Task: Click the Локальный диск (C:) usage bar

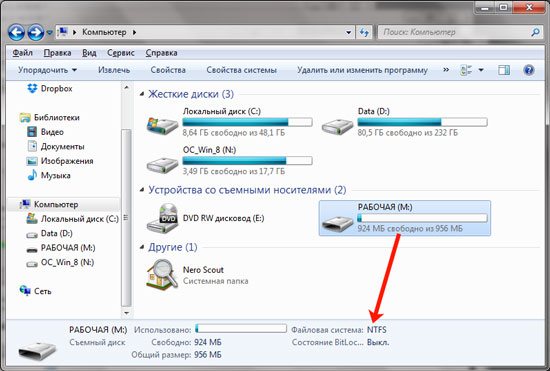Action: tap(247, 122)
